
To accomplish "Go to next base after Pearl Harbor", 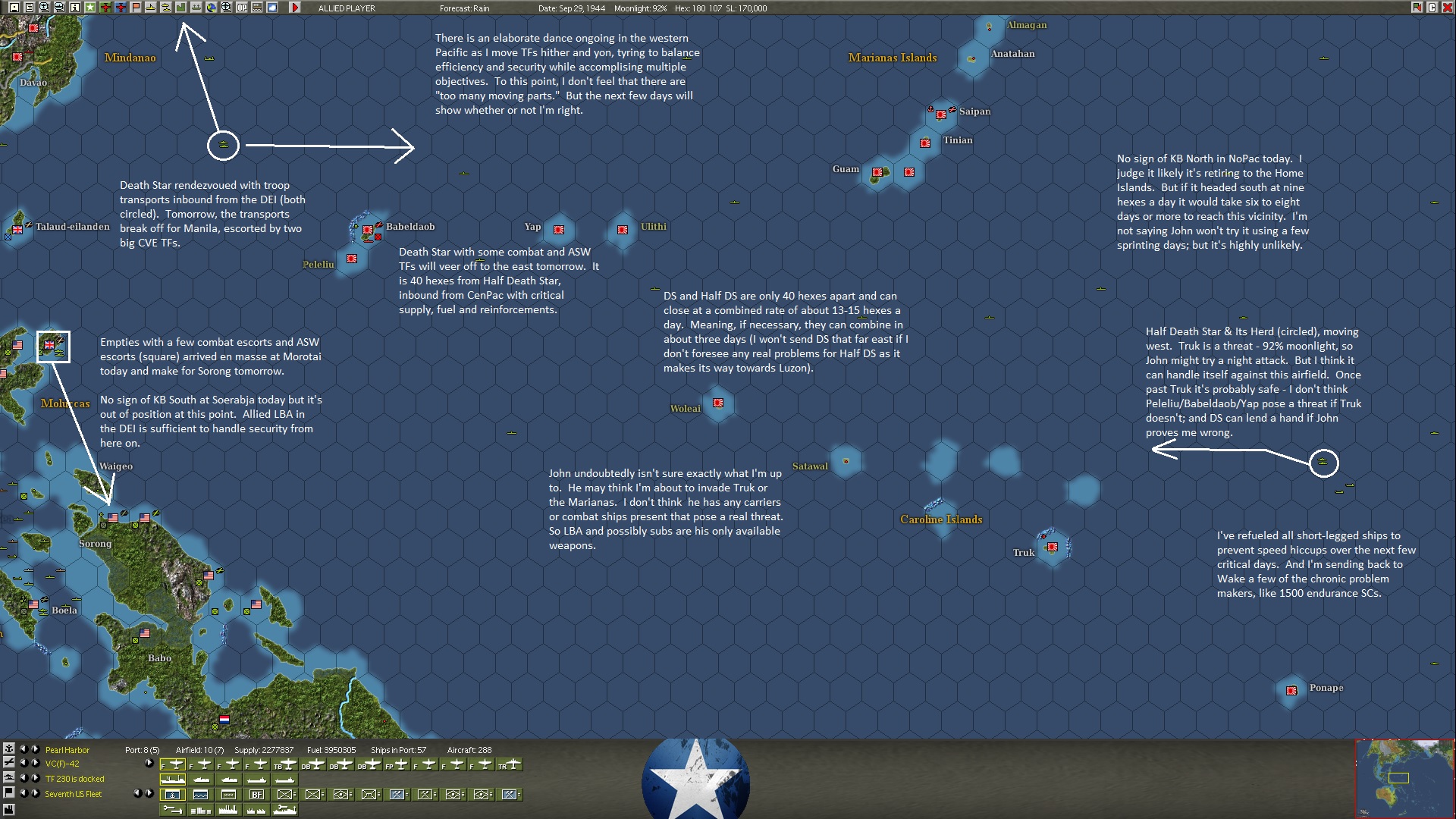I will 35,749.
